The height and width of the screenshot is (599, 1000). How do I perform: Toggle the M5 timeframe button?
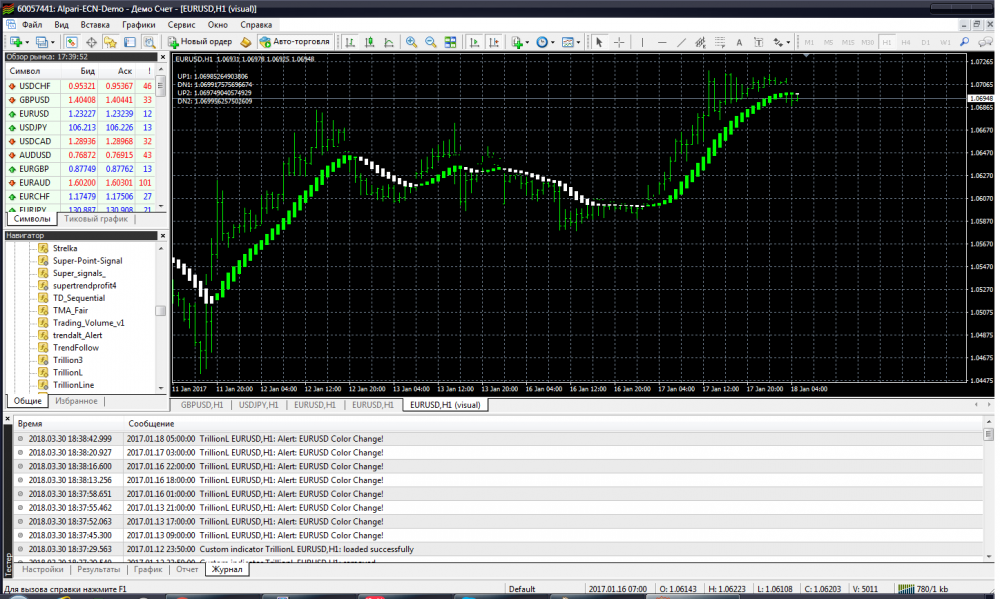pyautogui.click(x=828, y=42)
